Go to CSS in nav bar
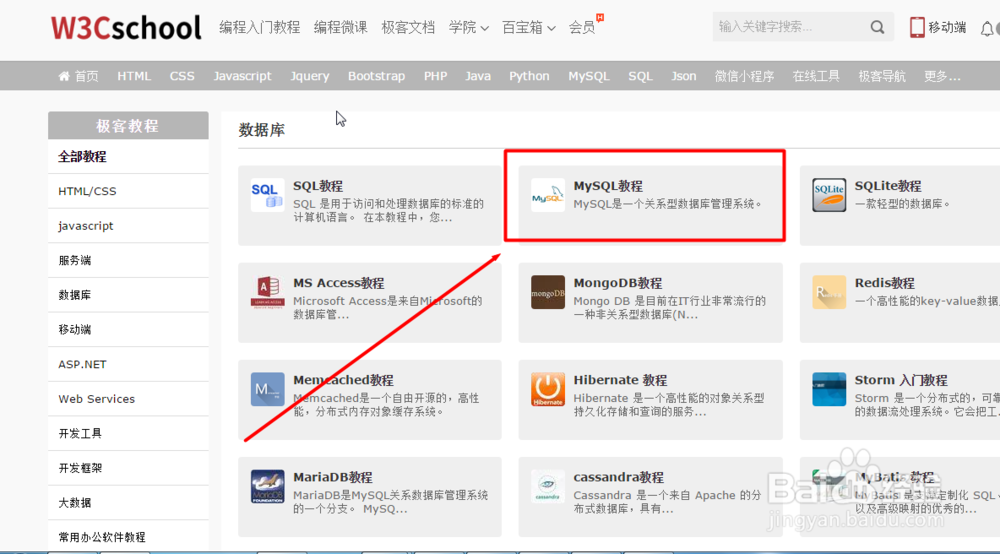The width and height of the screenshot is (1000, 554). point(182,76)
